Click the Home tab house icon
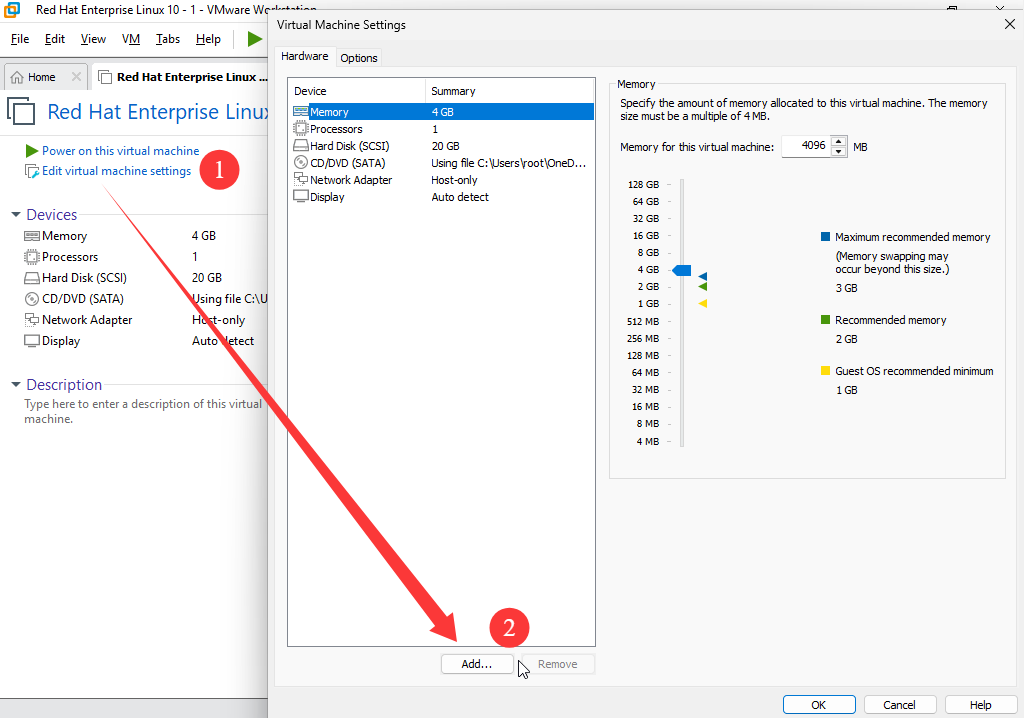 [x=17, y=77]
